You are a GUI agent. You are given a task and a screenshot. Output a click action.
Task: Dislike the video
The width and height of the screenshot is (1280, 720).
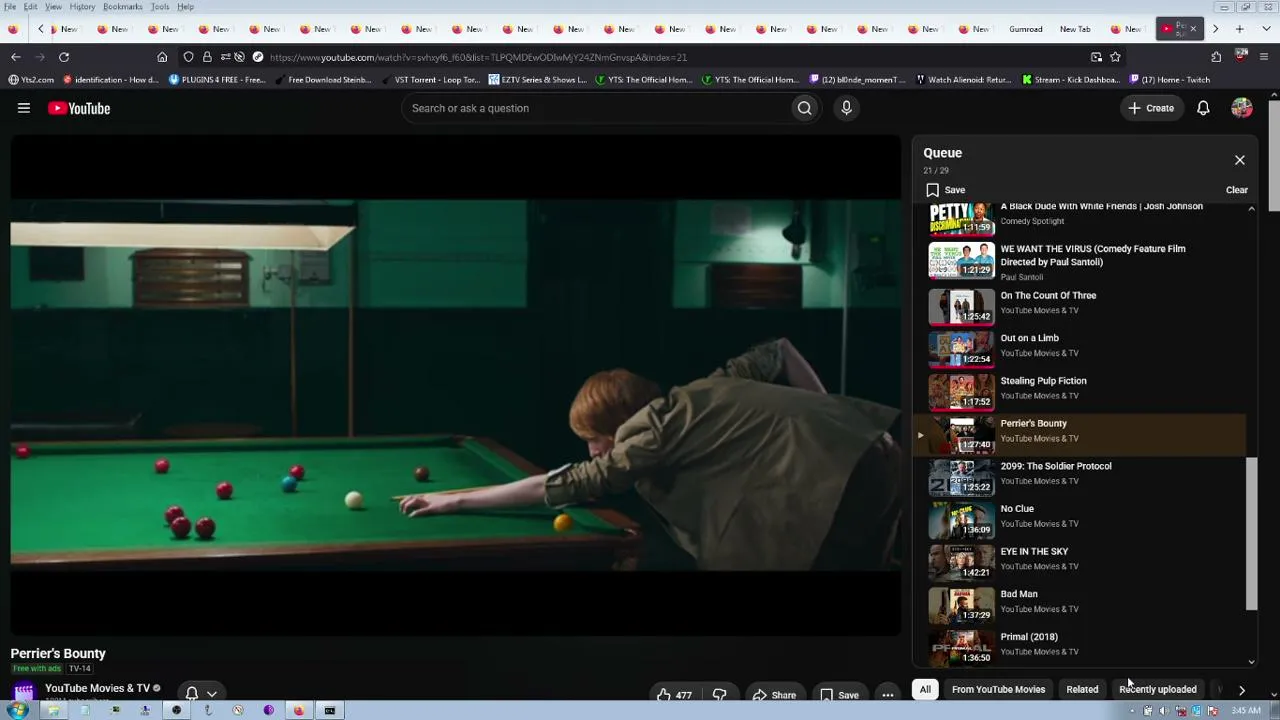click(x=719, y=694)
